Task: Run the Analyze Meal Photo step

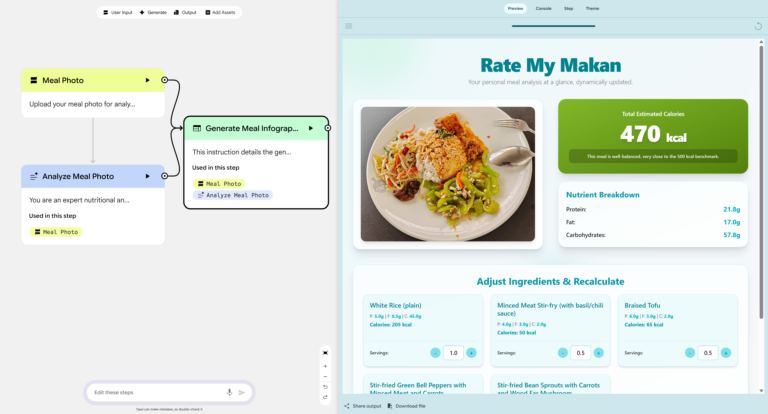Action: coord(148,176)
